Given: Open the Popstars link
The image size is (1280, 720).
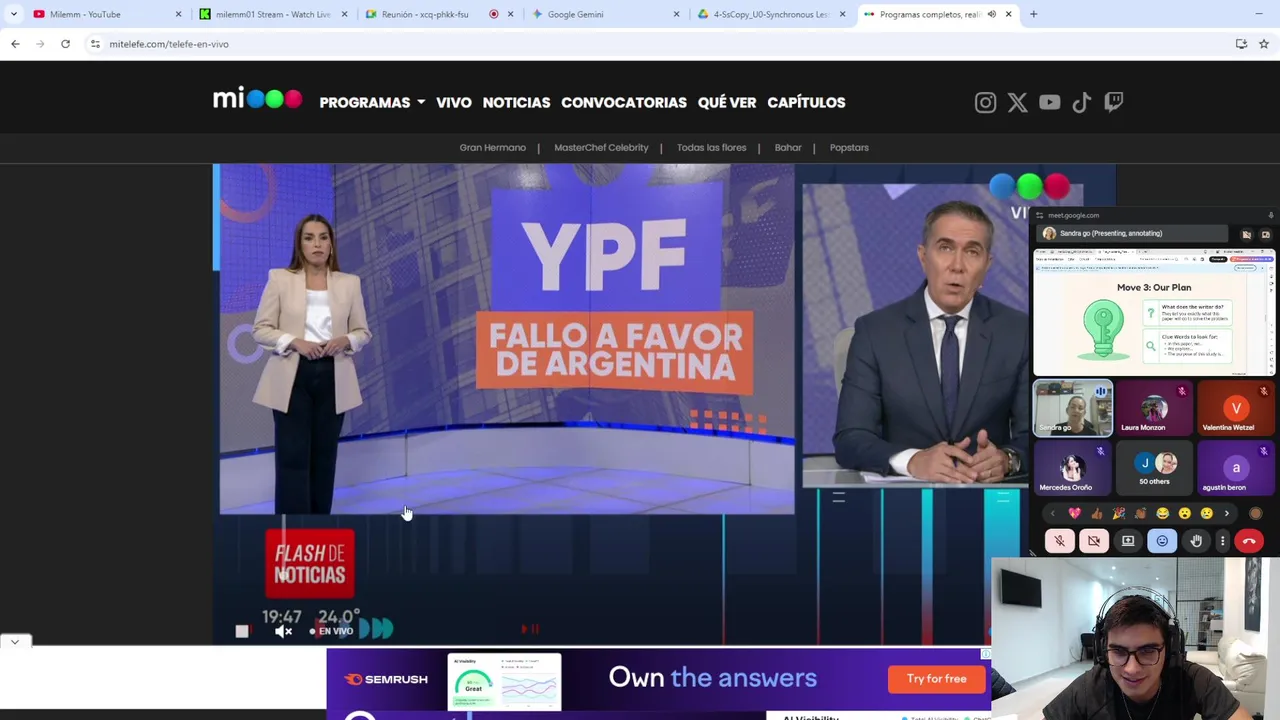Looking at the screenshot, I should [849, 147].
